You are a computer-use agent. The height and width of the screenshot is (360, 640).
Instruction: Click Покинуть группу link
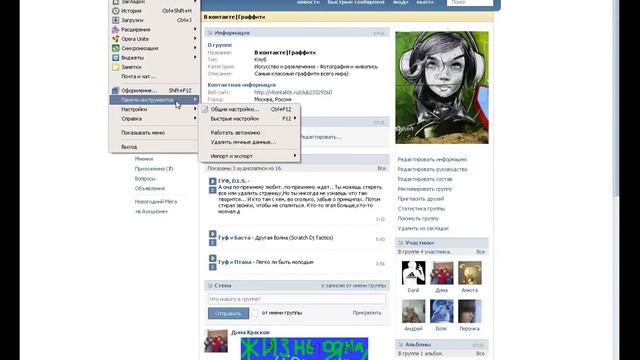pos(418,218)
